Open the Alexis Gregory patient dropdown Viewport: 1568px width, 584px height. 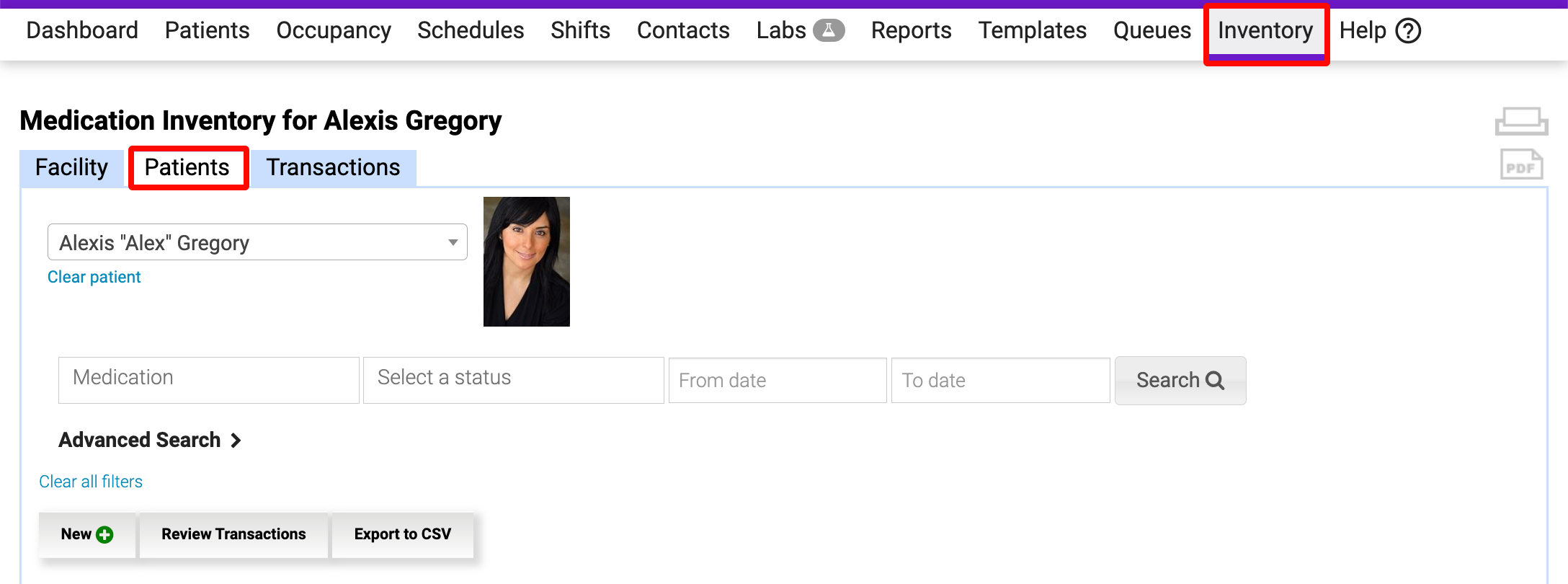[x=257, y=242]
